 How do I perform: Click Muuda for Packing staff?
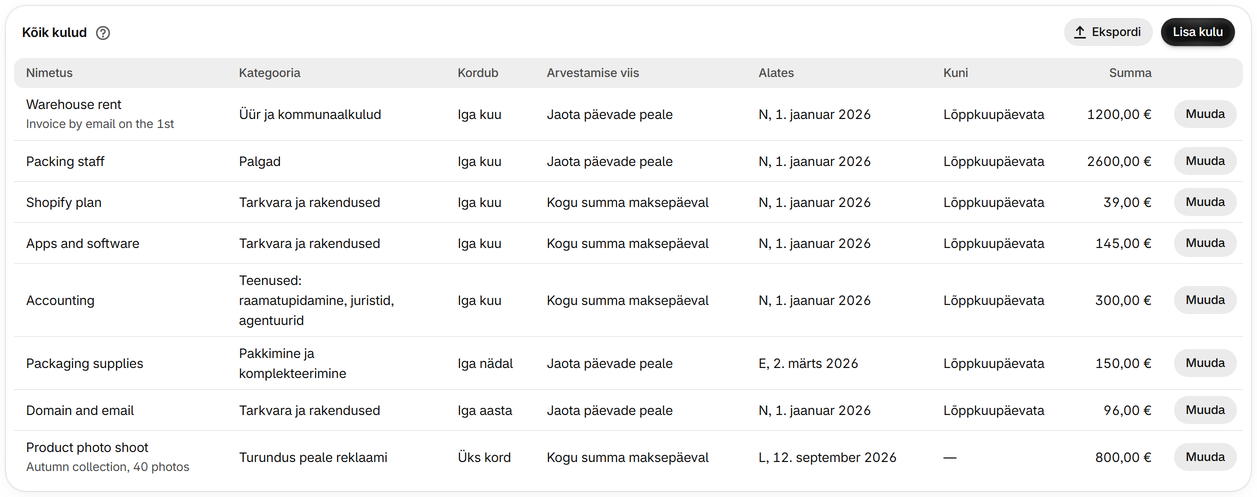1205,161
